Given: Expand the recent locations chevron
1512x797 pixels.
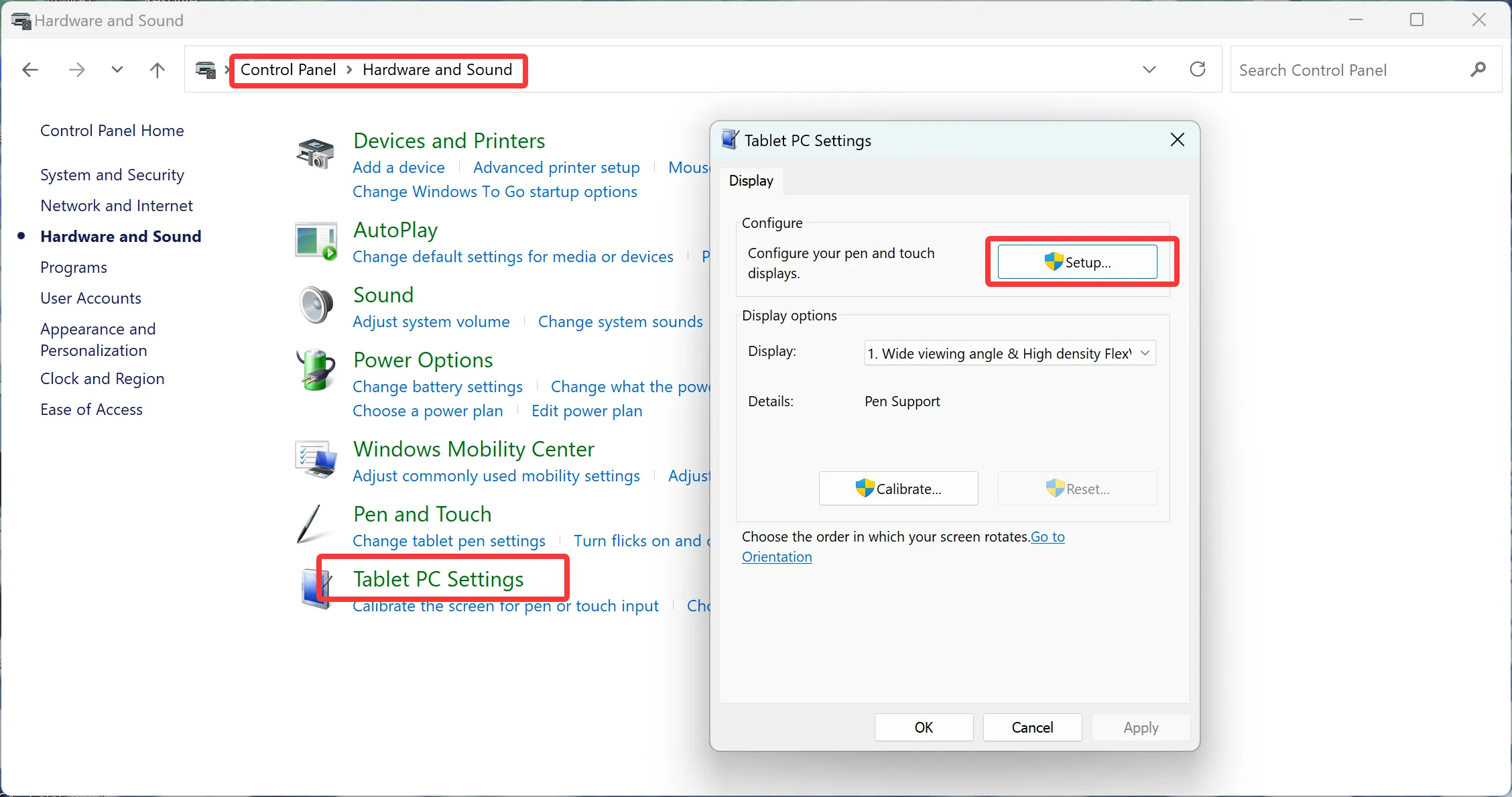Looking at the screenshot, I should click(x=117, y=70).
